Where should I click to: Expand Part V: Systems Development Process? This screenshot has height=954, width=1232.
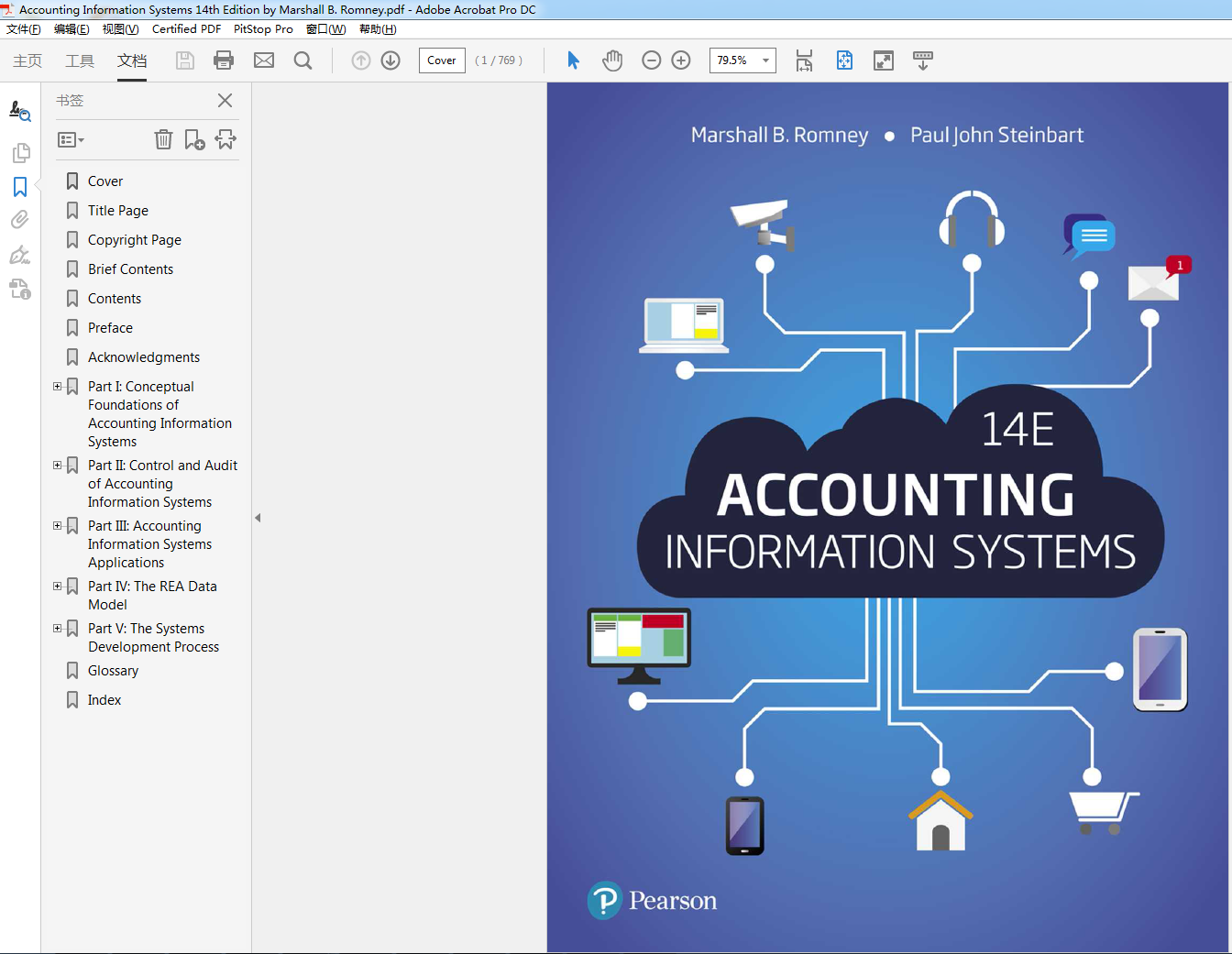coord(57,629)
